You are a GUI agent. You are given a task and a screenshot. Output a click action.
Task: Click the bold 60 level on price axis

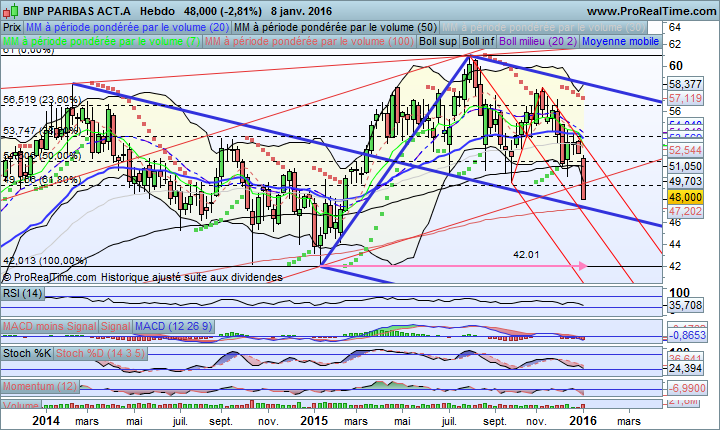tap(676, 66)
